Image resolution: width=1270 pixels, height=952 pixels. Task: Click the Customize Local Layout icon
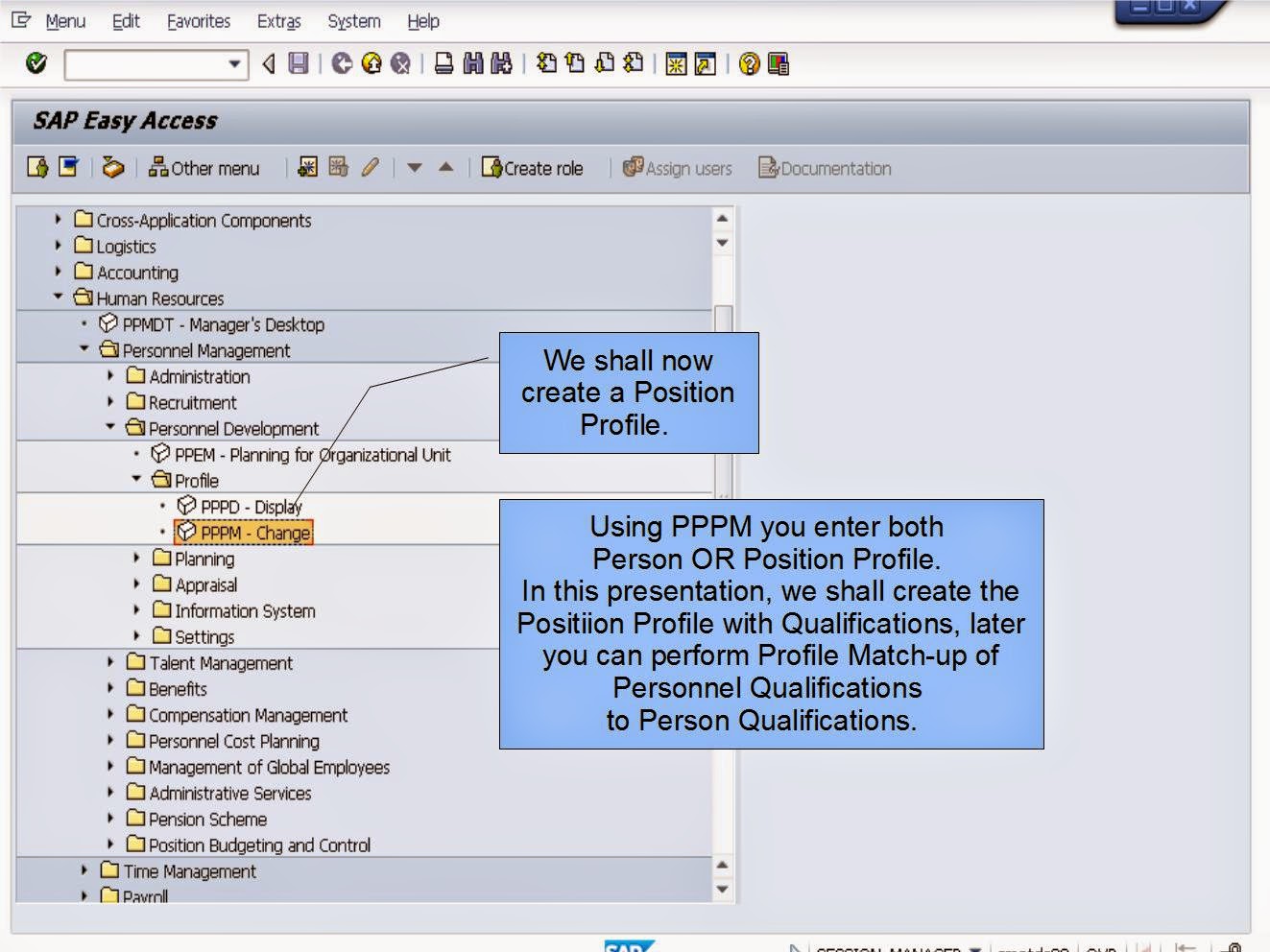point(779,64)
